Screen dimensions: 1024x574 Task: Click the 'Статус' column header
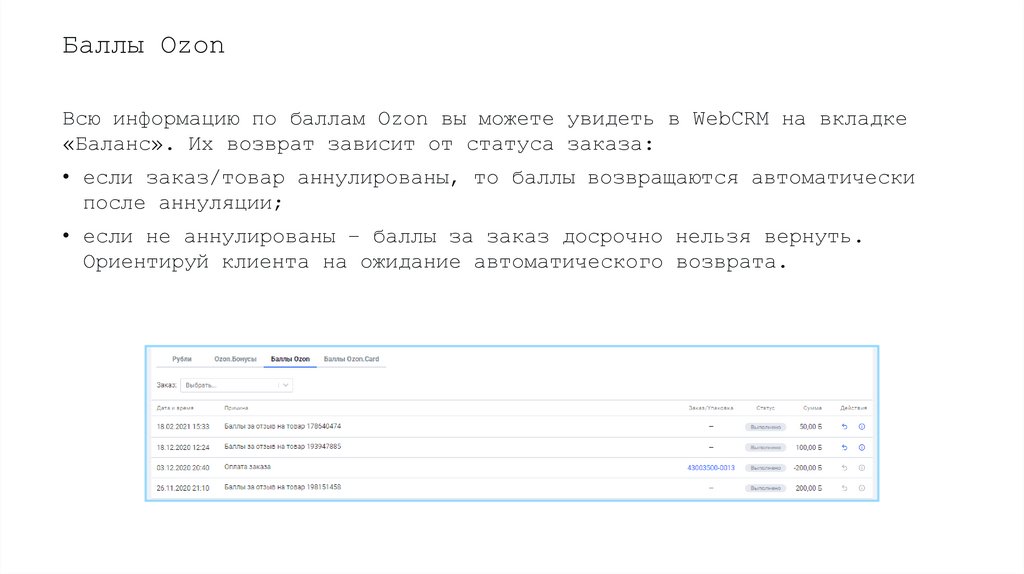(x=765, y=408)
